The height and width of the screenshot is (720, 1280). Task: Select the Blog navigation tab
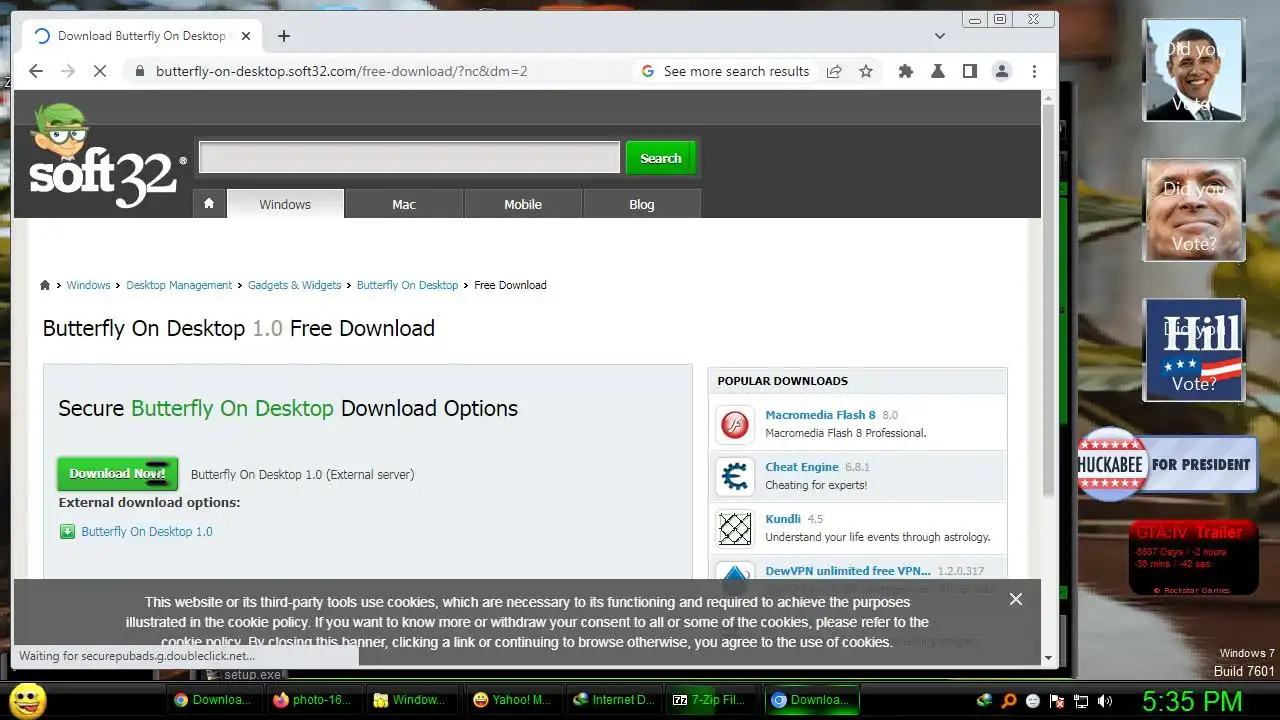click(642, 204)
